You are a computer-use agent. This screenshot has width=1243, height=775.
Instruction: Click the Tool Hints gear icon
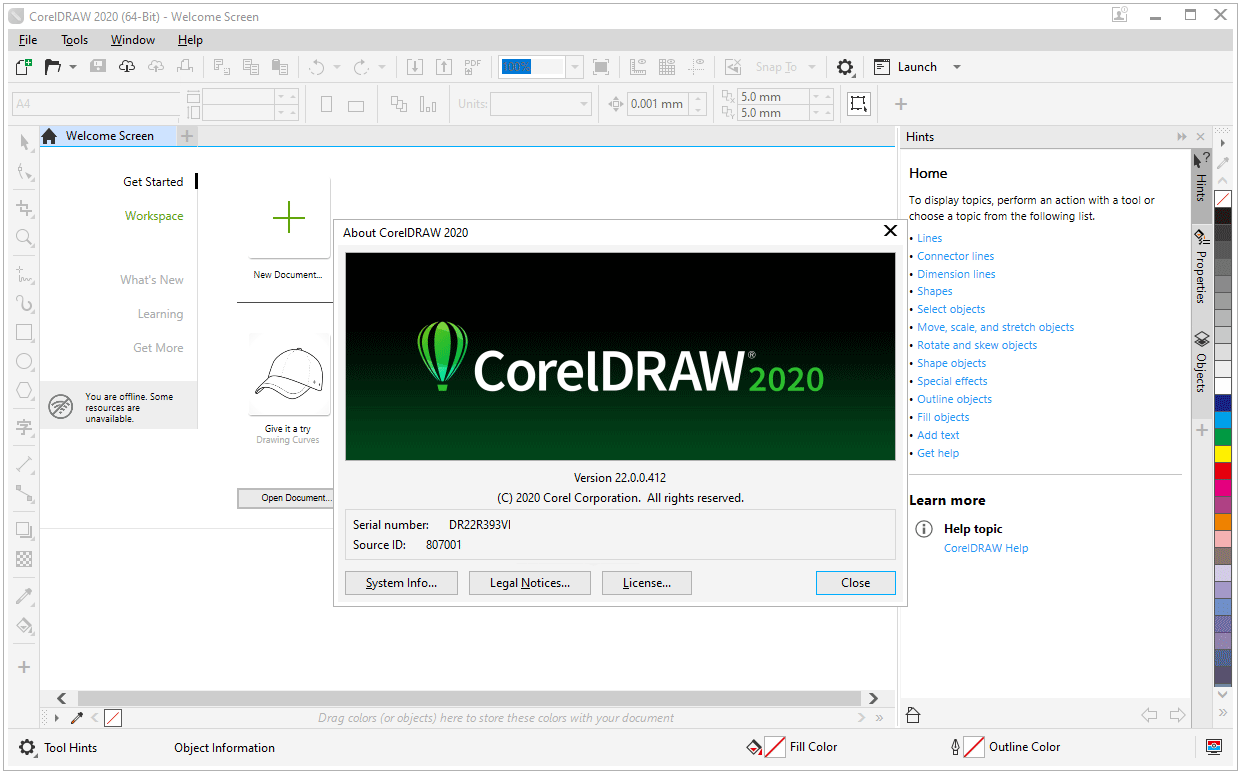pos(27,747)
